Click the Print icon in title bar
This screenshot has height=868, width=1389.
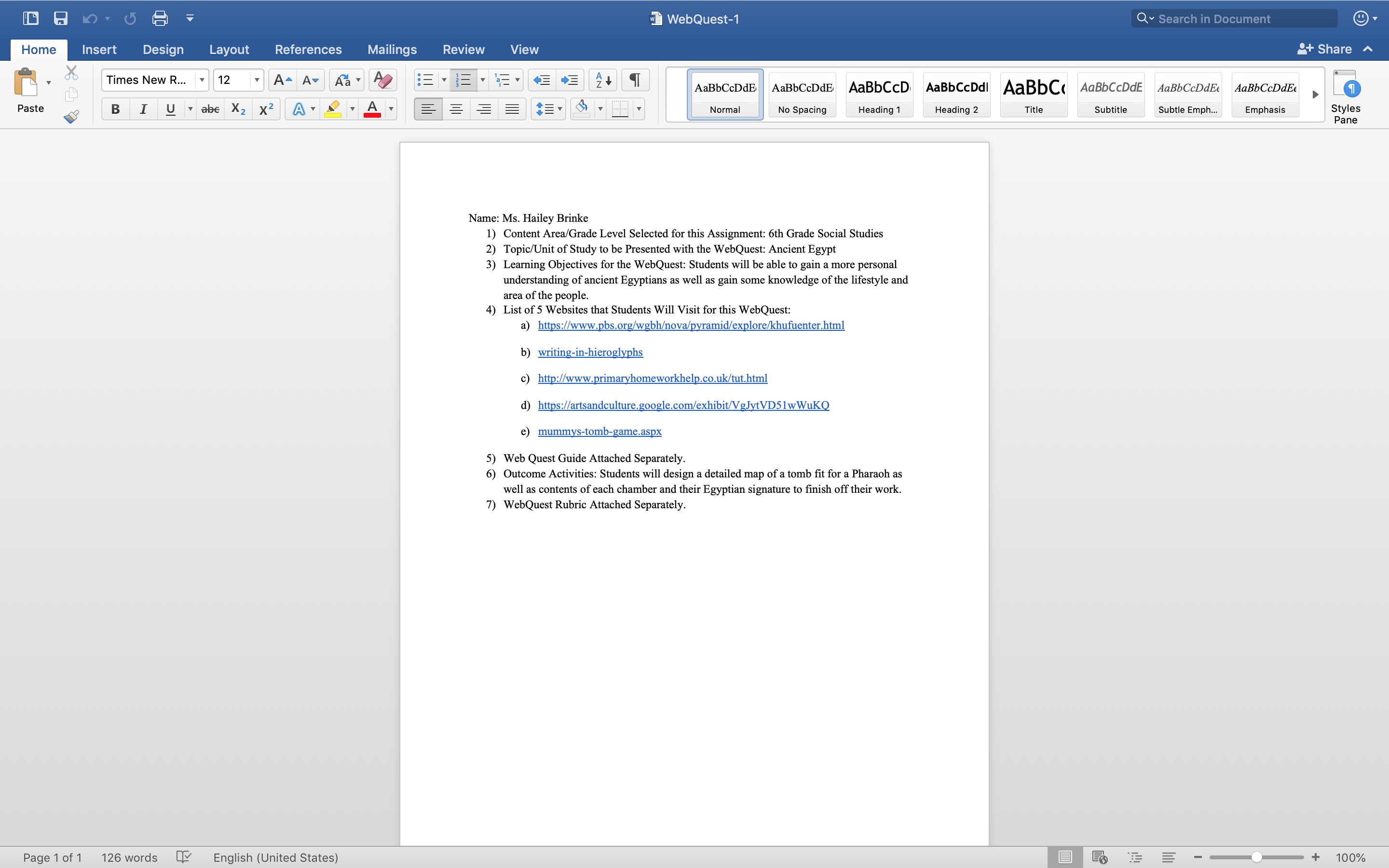[x=160, y=18]
